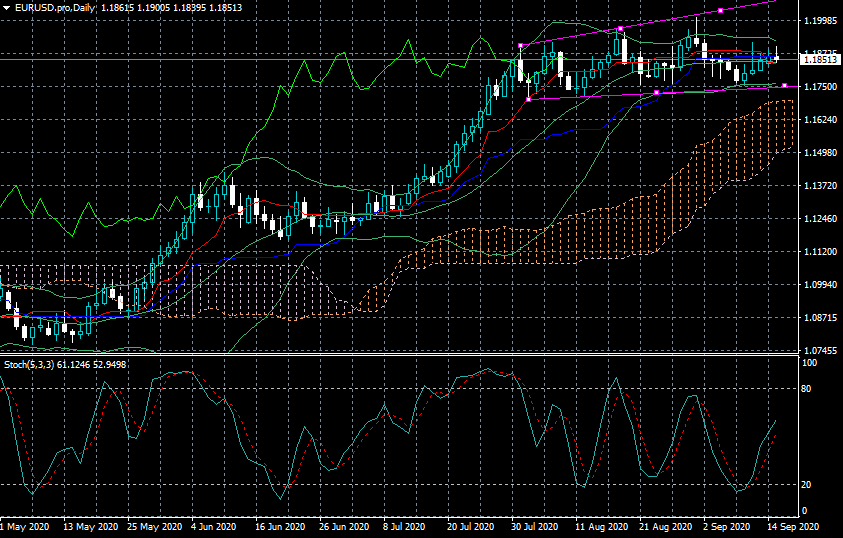Select upper channel line's rightmost anchor point
843x538 pixels.
click(x=720, y=10)
